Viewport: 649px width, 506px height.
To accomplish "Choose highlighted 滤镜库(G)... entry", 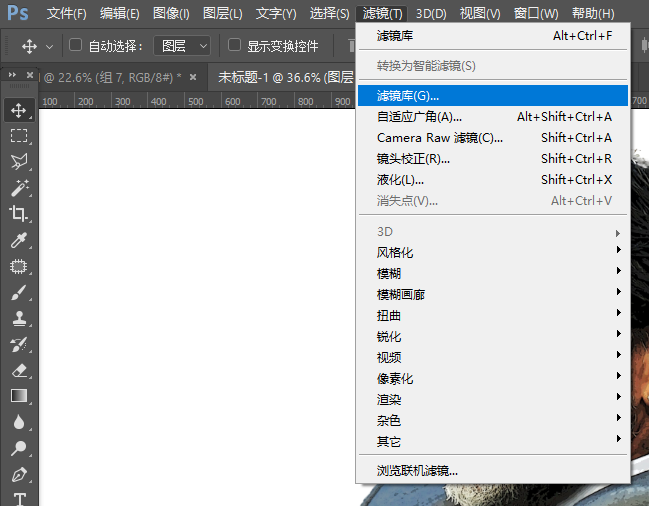I will 493,96.
